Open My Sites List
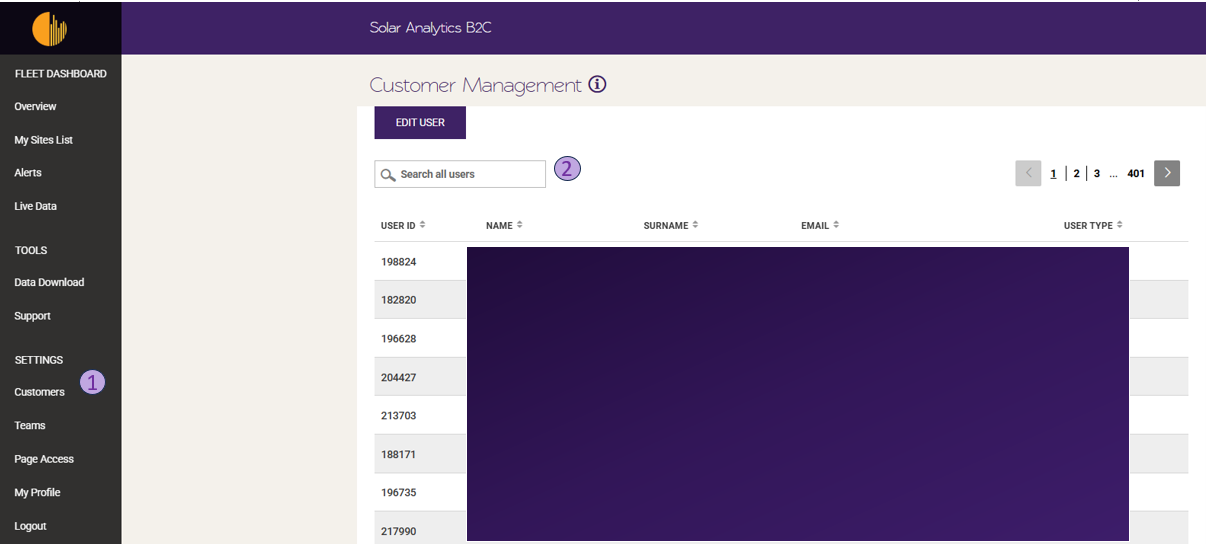1206x544 pixels. click(x=43, y=140)
